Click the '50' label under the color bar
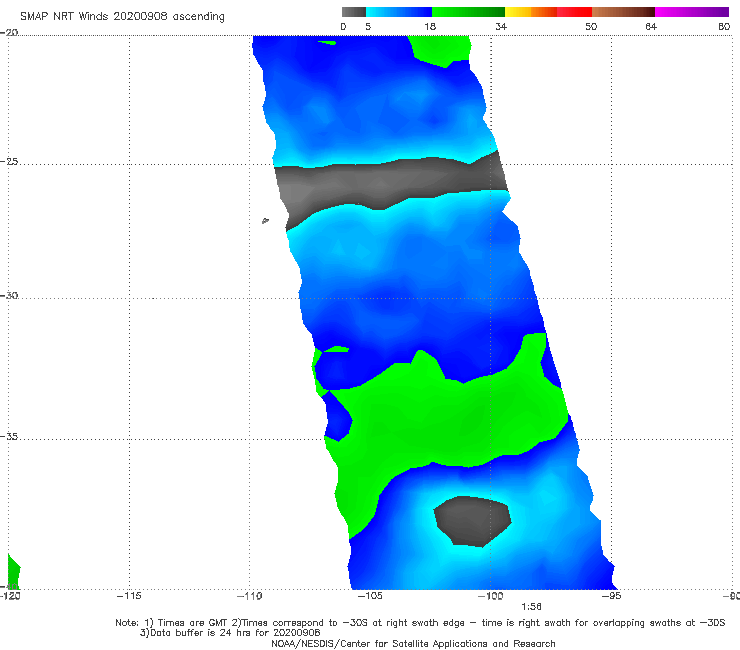This screenshot has width=740, height=650. [x=591, y=26]
